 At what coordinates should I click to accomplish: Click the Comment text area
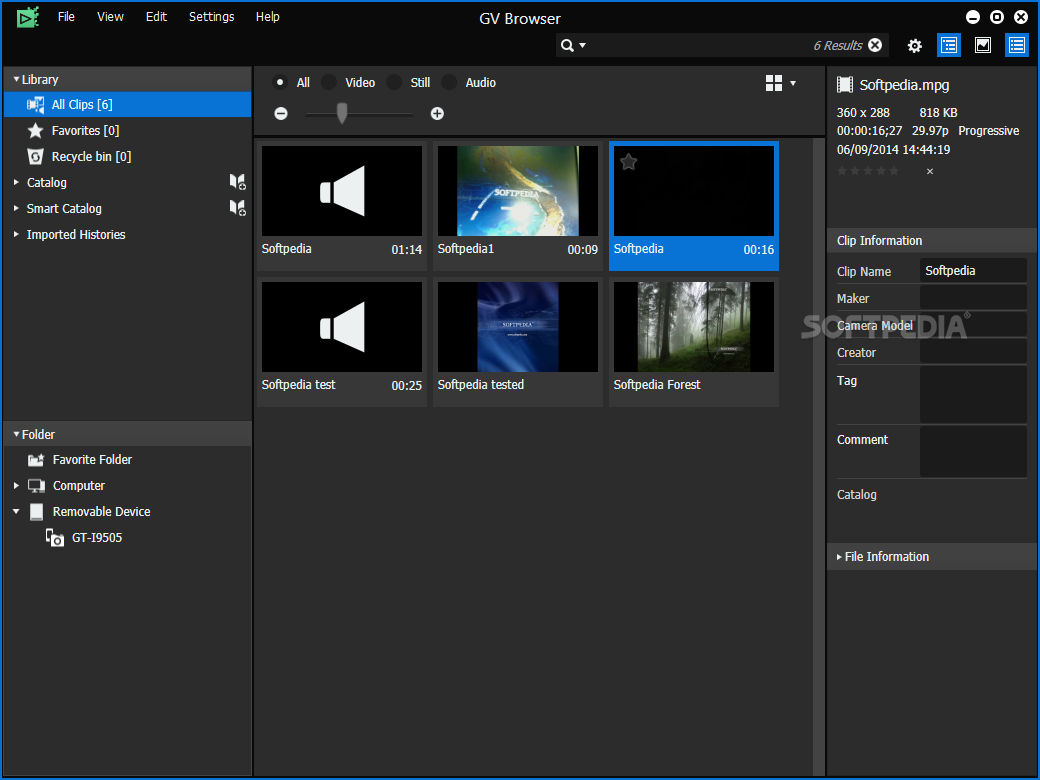(973, 452)
